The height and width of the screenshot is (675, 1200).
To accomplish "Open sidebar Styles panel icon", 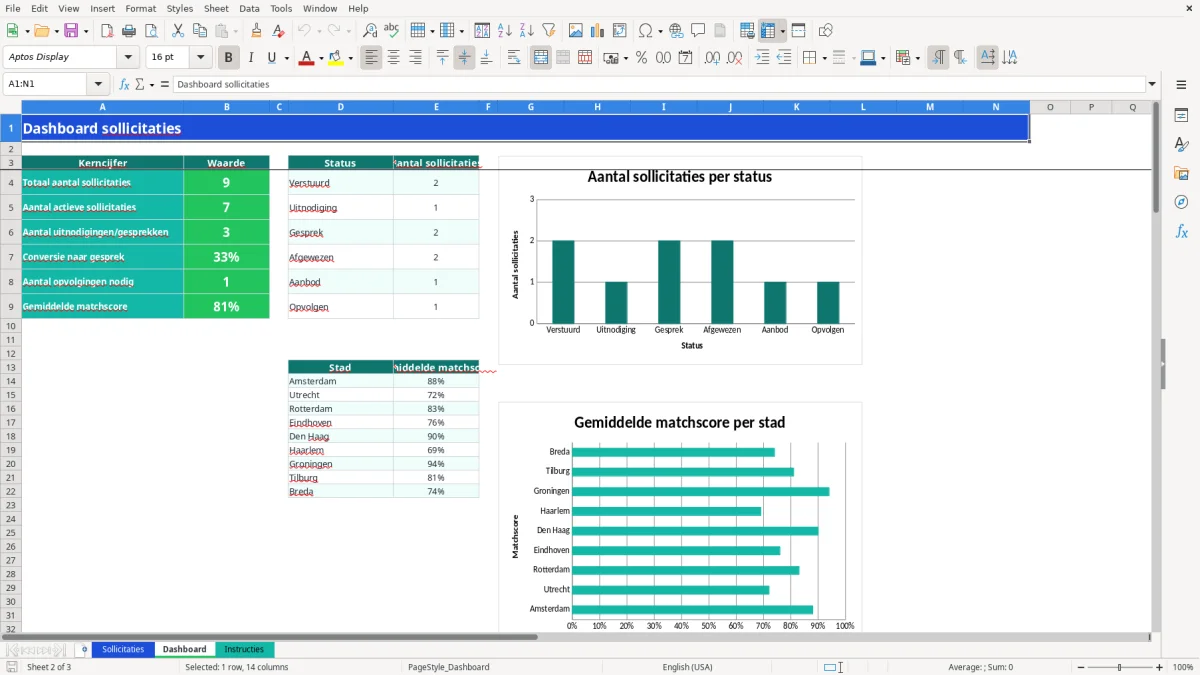I will point(1181,144).
